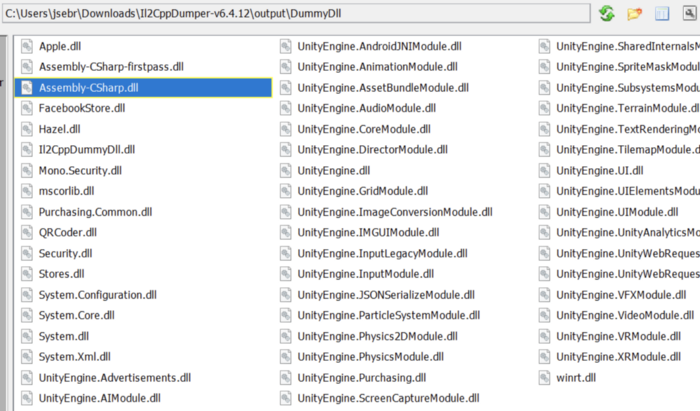Viewport: 700px width, 411px height.
Task: Select UnityEngine.Purchasing.dll
Action: [362, 378]
